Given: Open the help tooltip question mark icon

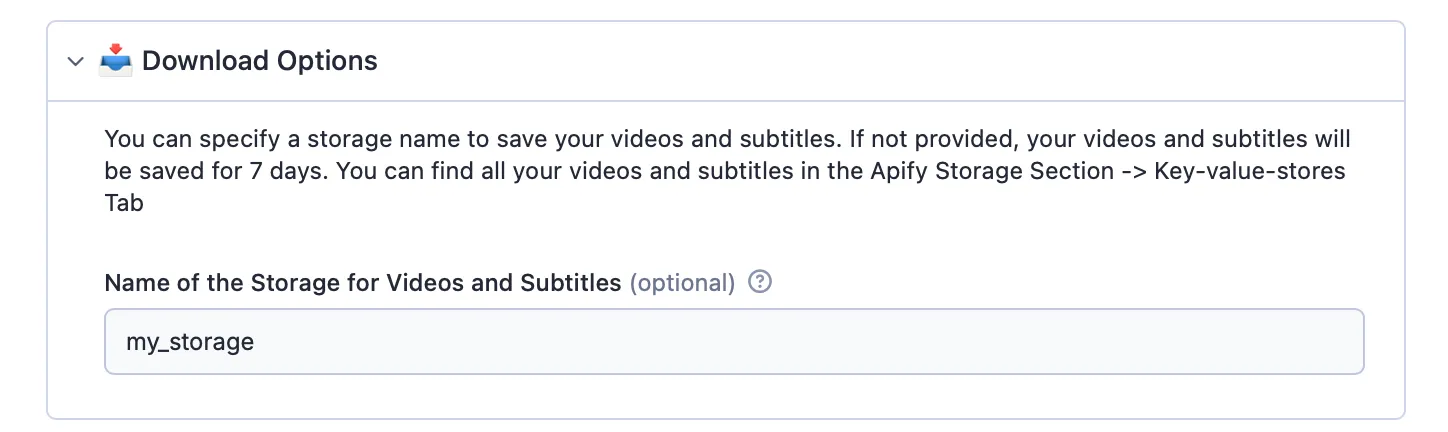Looking at the screenshot, I should click(x=760, y=282).
